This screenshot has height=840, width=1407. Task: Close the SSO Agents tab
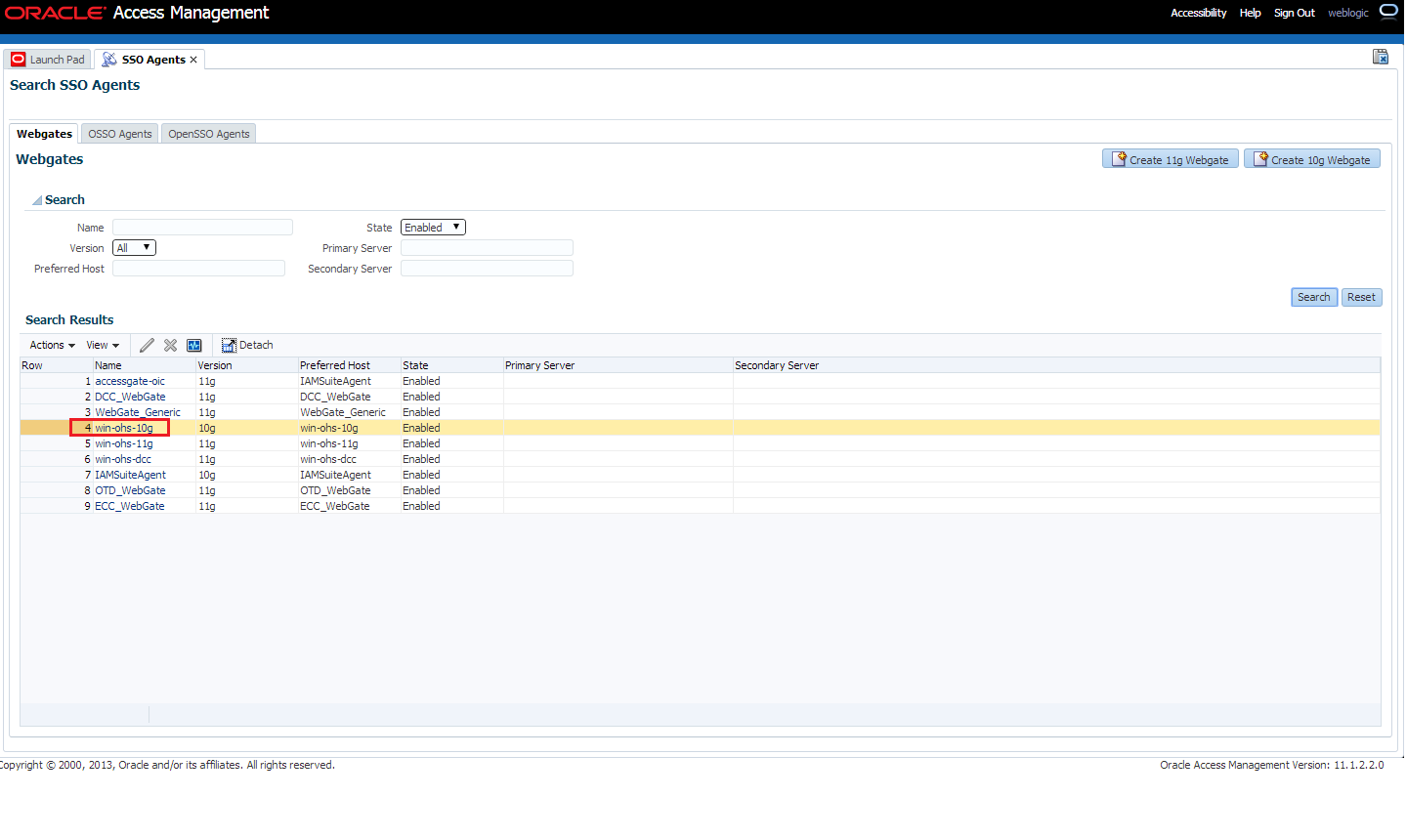193,60
